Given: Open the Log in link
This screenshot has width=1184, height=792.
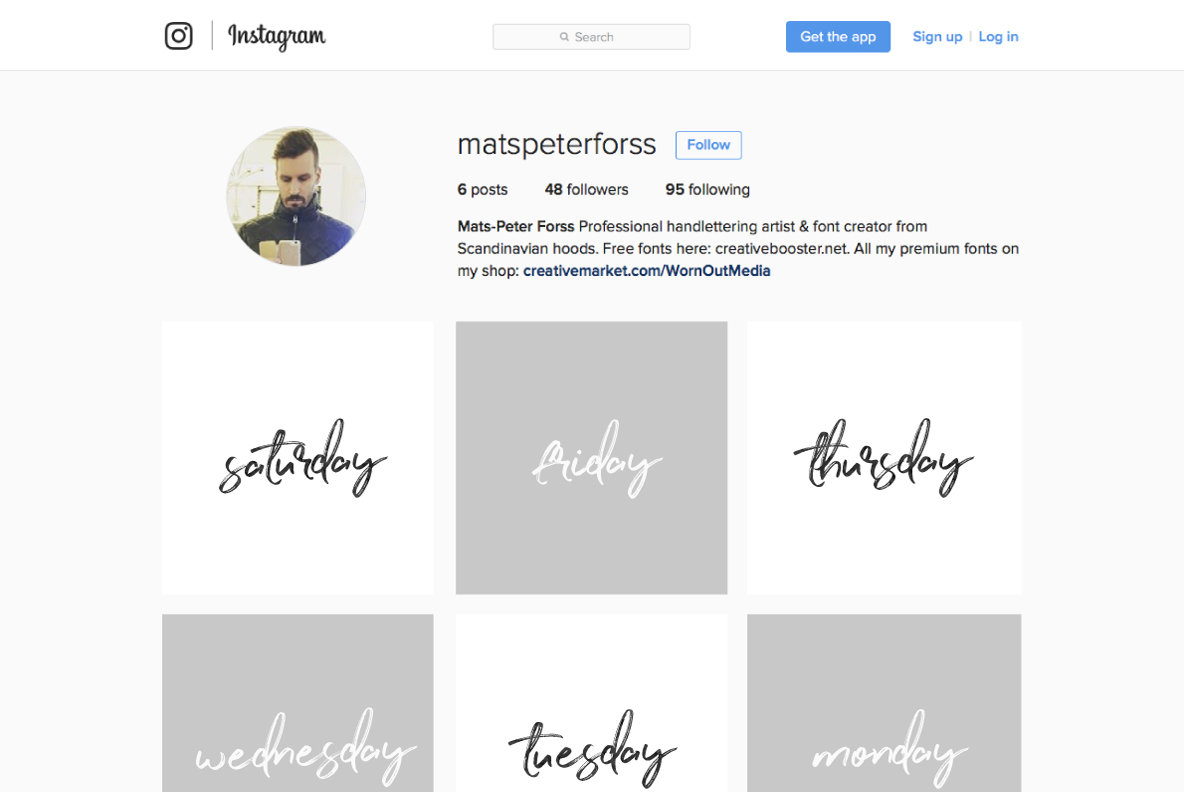Looking at the screenshot, I should (x=998, y=36).
